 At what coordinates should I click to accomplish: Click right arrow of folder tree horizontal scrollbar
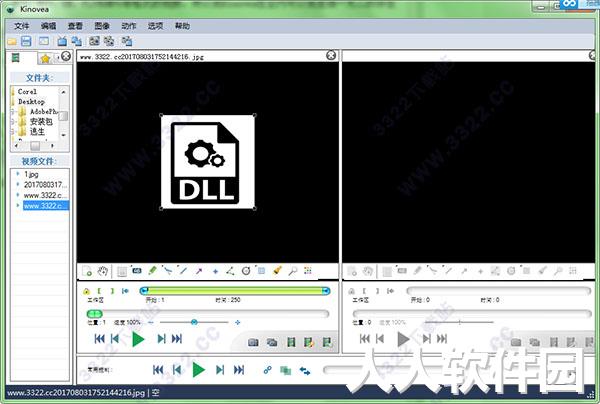[x=53, y=146]
